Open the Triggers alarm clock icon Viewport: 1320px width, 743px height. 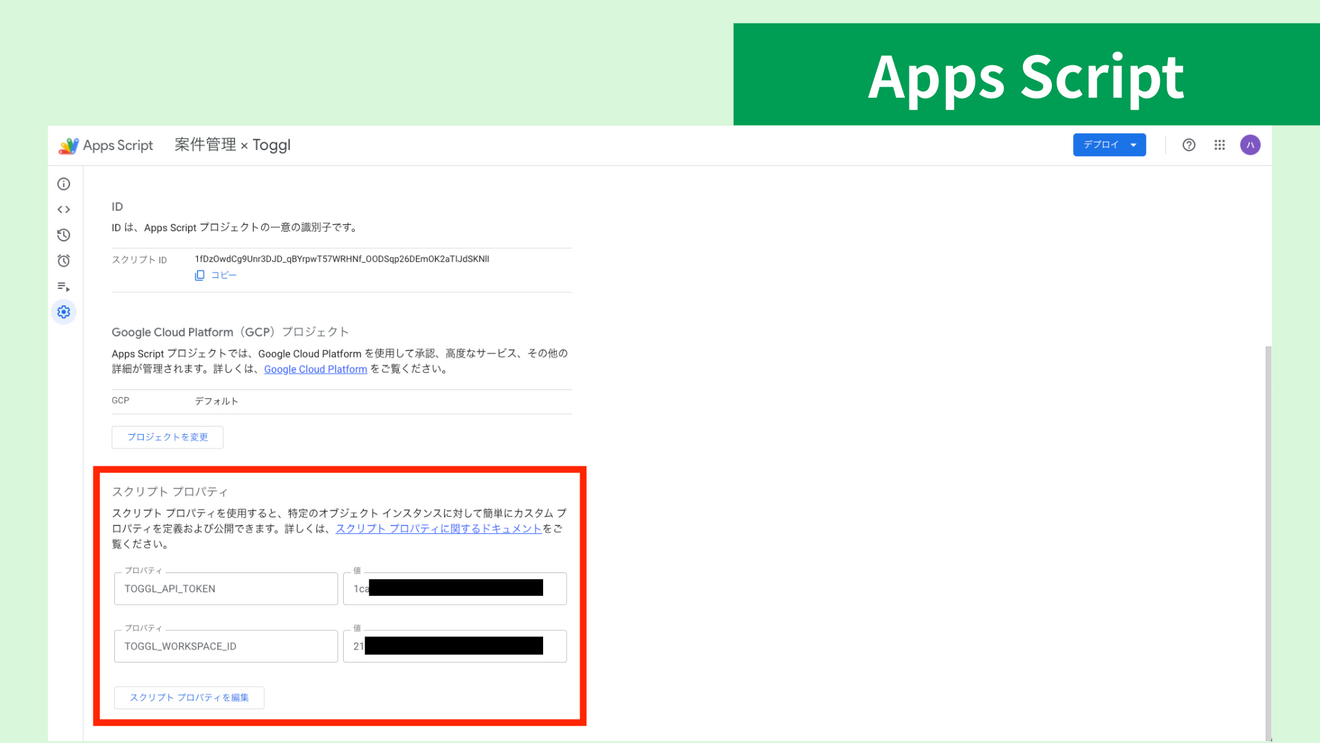tap(64, 261)
